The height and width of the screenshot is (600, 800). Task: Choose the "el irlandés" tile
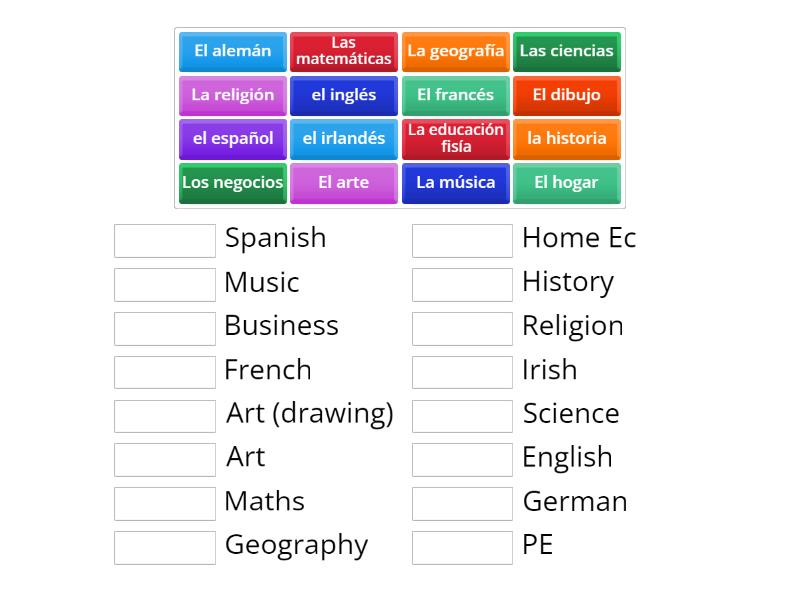[x=344, y=139]
